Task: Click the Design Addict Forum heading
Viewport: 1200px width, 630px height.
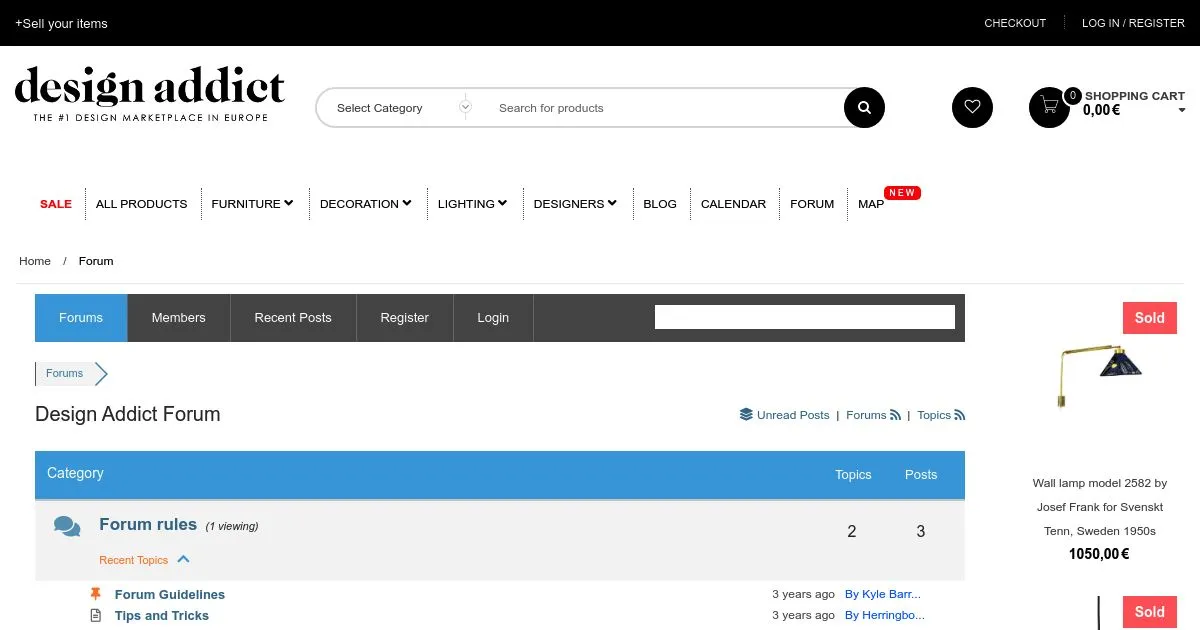Action: click(x=128, y=414)
